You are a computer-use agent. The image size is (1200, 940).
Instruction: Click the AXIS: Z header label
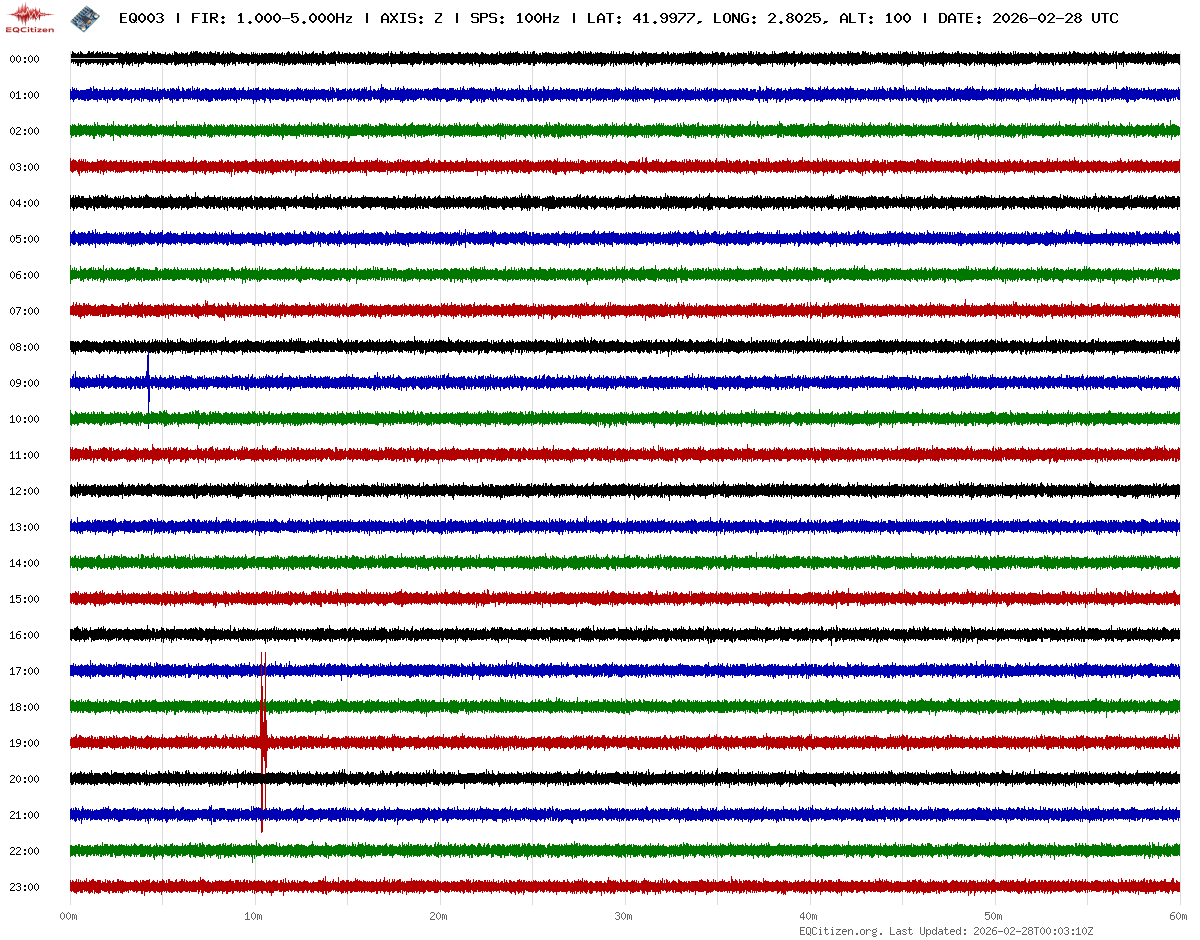(x=411, y=18)
